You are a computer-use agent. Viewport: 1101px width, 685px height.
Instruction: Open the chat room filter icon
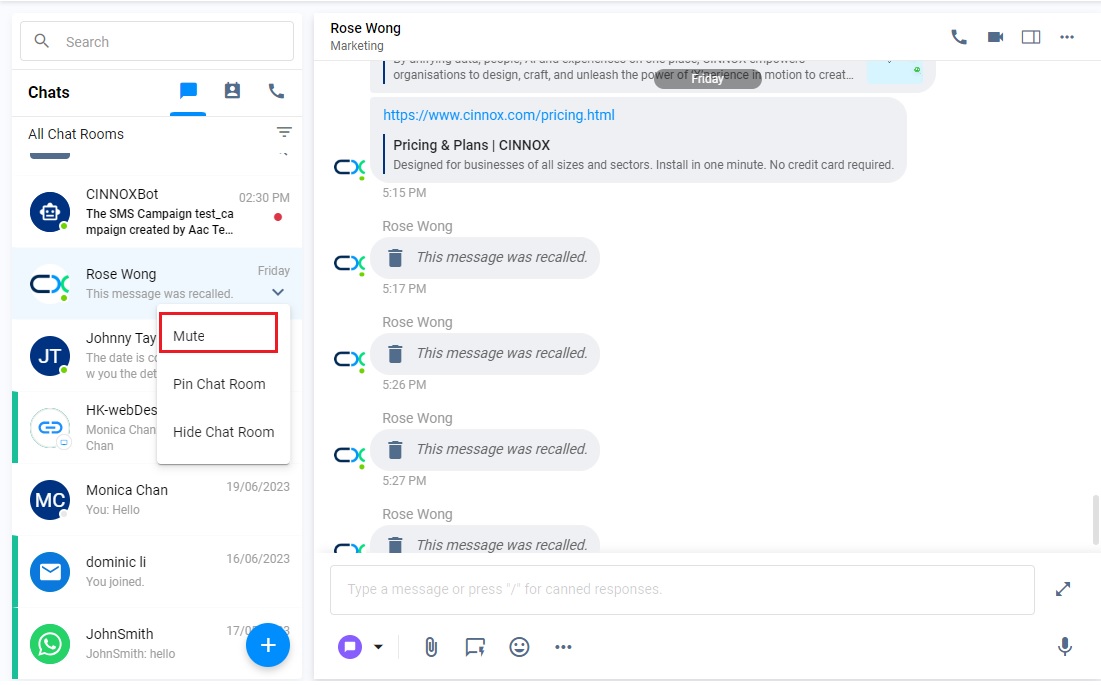point(284,132)
